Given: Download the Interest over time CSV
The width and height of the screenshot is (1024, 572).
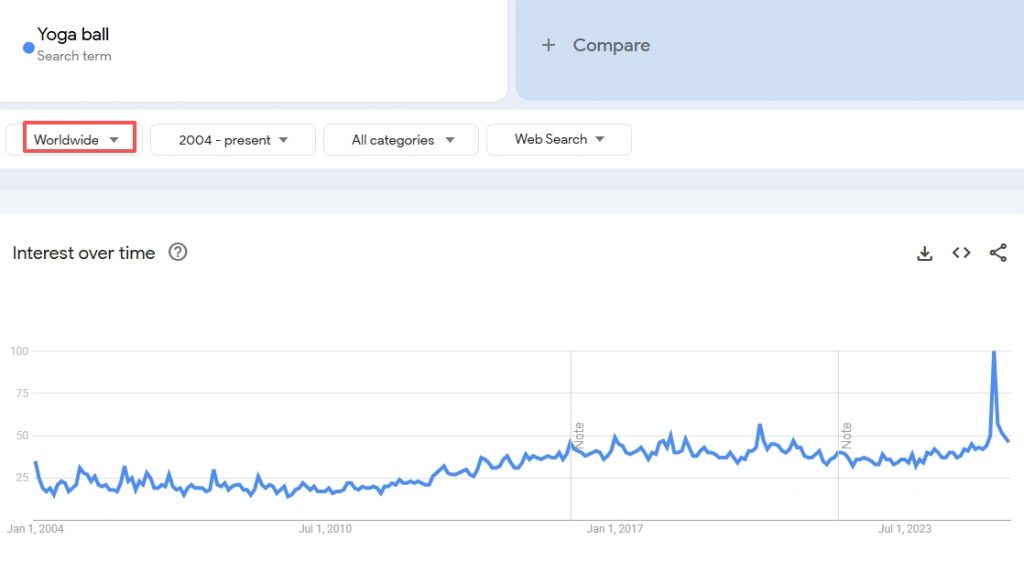Looking at the screenshot, I should point(924,253).
